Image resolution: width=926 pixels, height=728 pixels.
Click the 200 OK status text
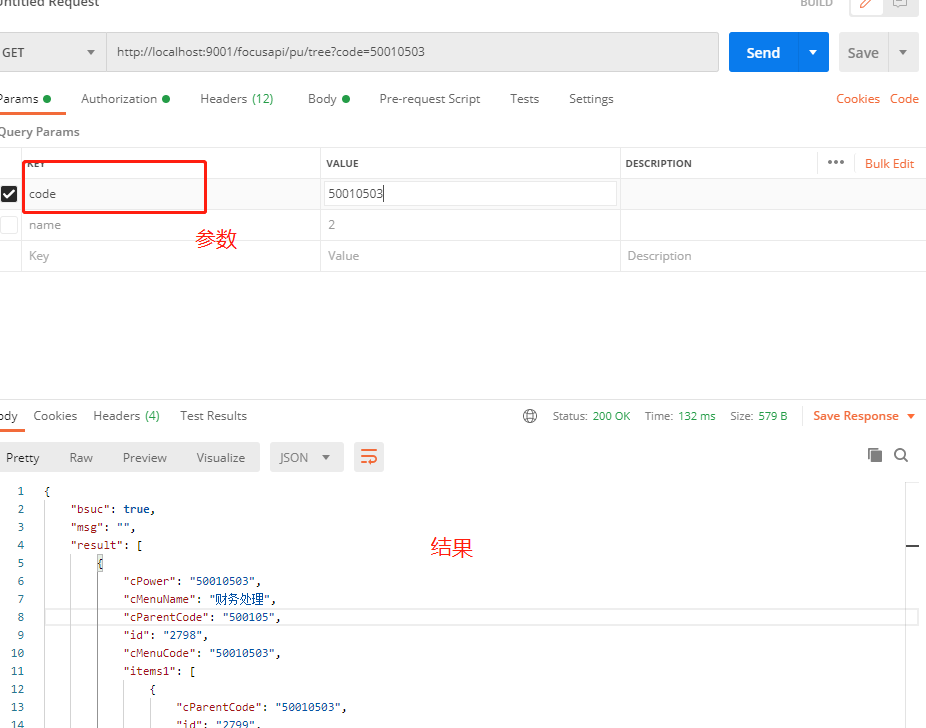click(611, 416)
